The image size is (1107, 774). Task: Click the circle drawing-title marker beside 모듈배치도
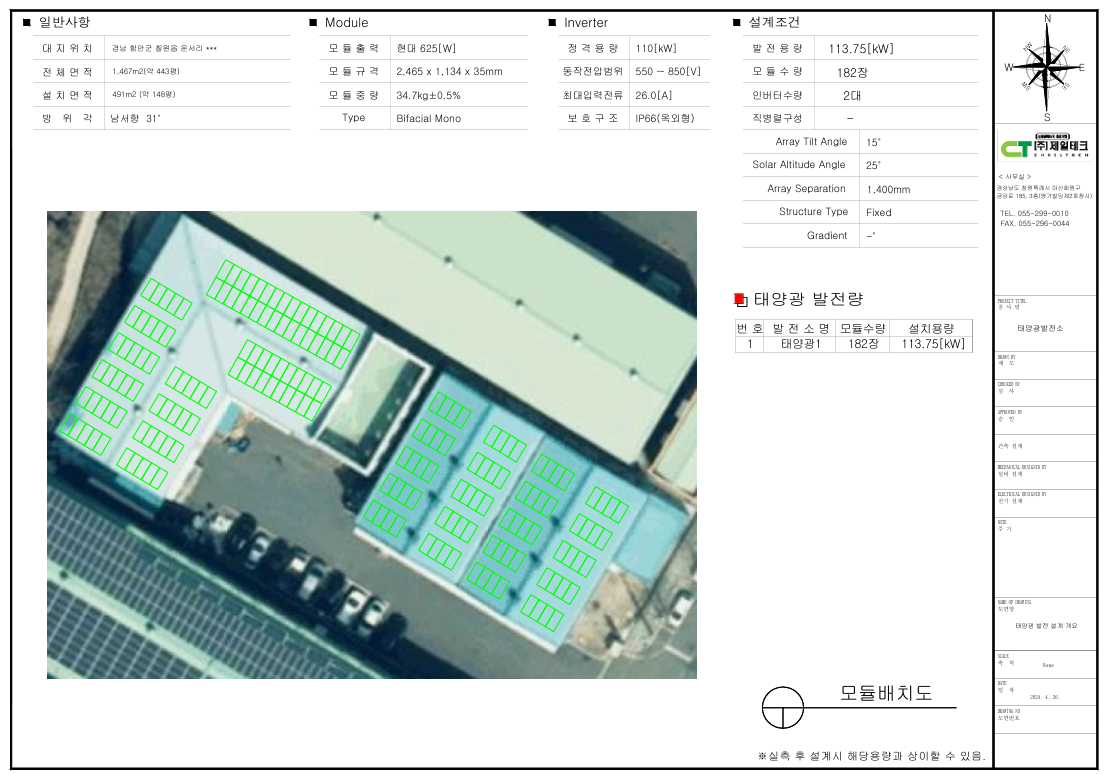click(783, 708)
